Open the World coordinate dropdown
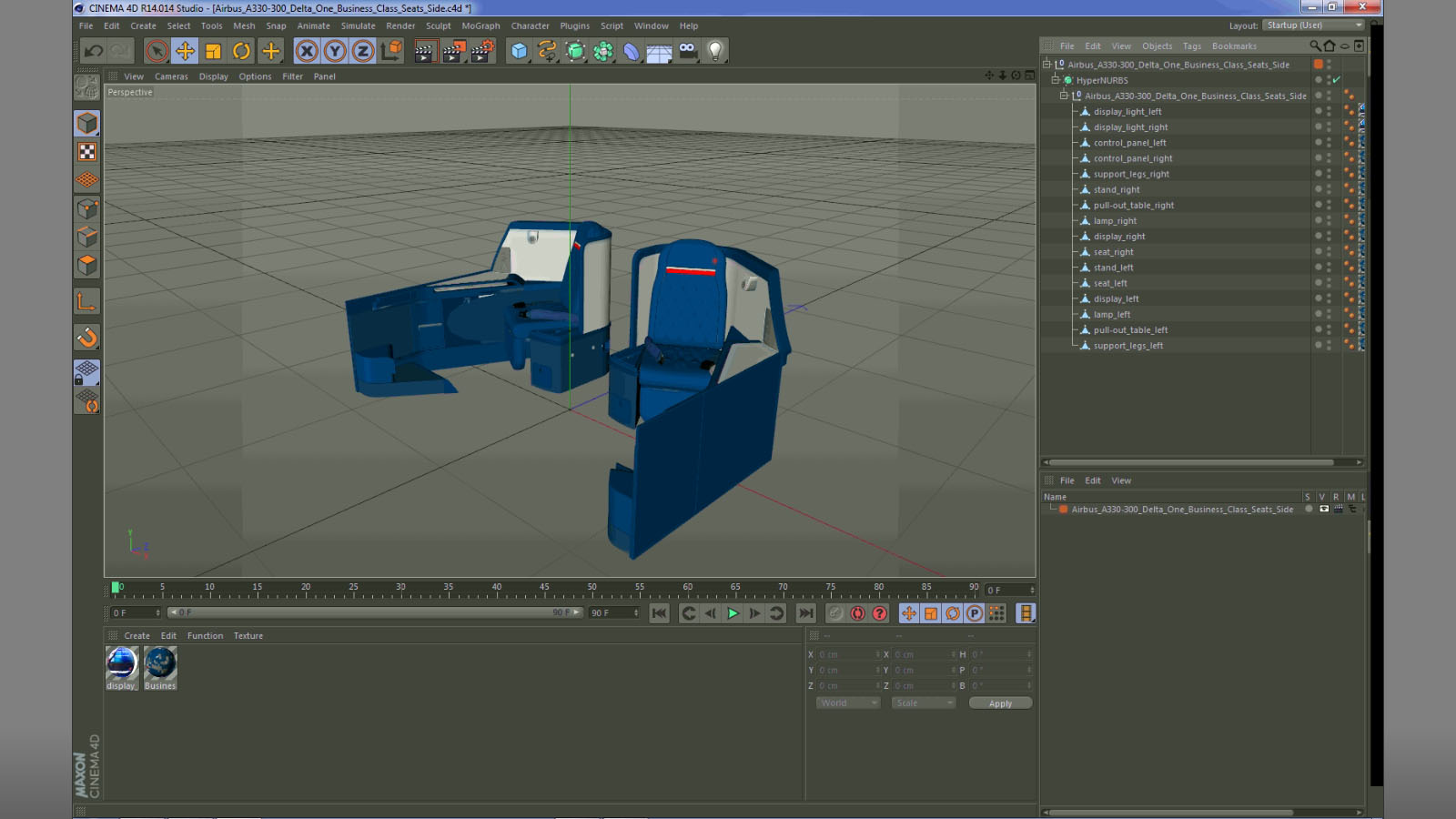 click(x=848, y=703)
